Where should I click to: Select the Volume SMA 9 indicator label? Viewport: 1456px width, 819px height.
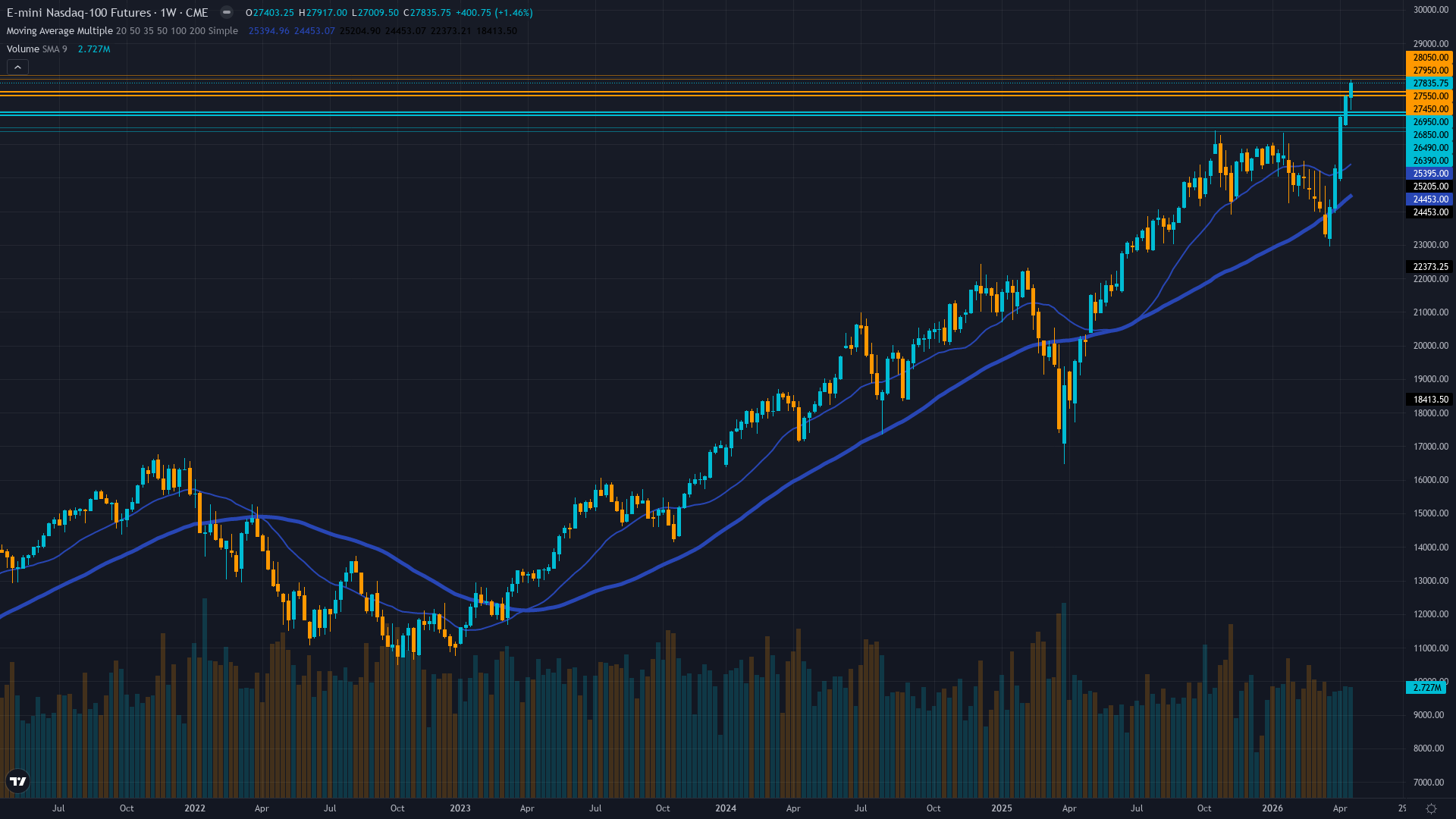coord(36,49)
